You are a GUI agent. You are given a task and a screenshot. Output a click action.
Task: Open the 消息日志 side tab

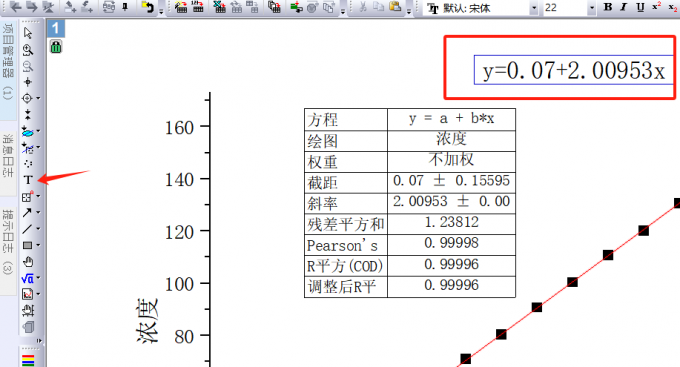(x=8, y=155)
